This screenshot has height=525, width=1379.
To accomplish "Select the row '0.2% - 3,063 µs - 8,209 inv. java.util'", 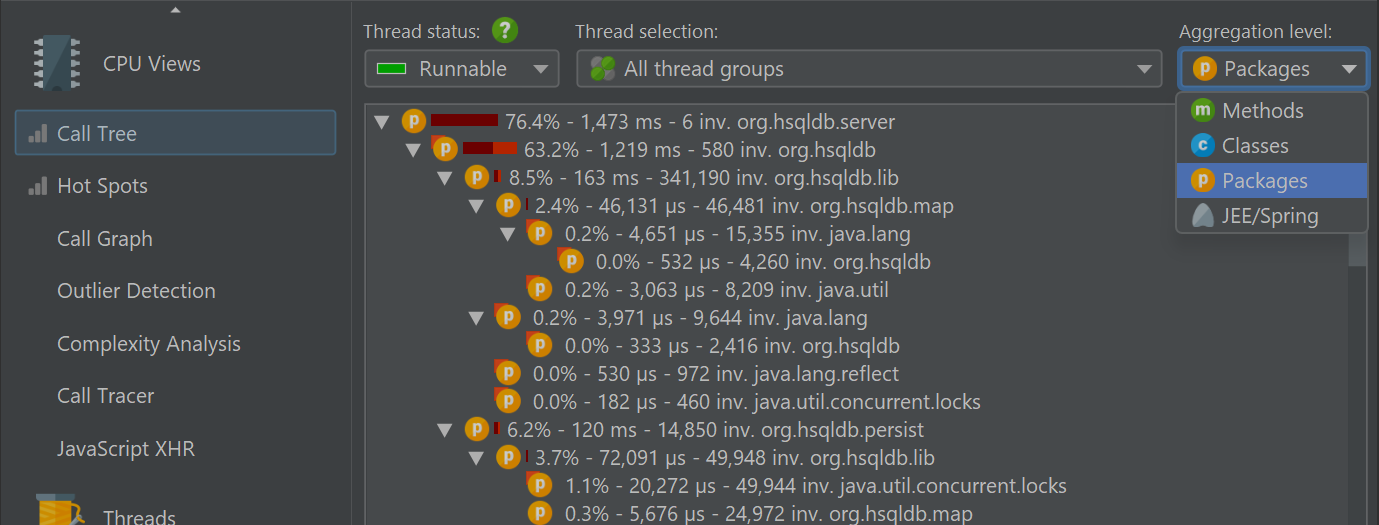I will [x=726, y=290].
